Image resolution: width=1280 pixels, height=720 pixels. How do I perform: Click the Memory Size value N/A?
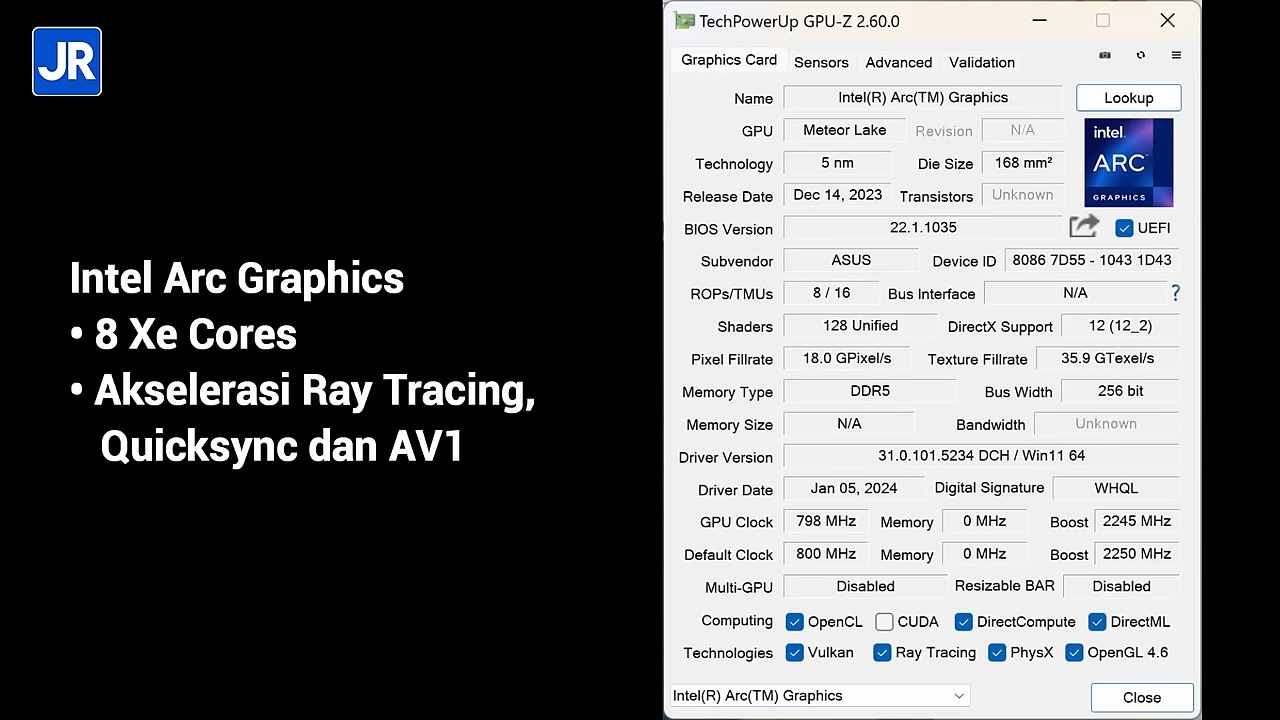point(849,424)
